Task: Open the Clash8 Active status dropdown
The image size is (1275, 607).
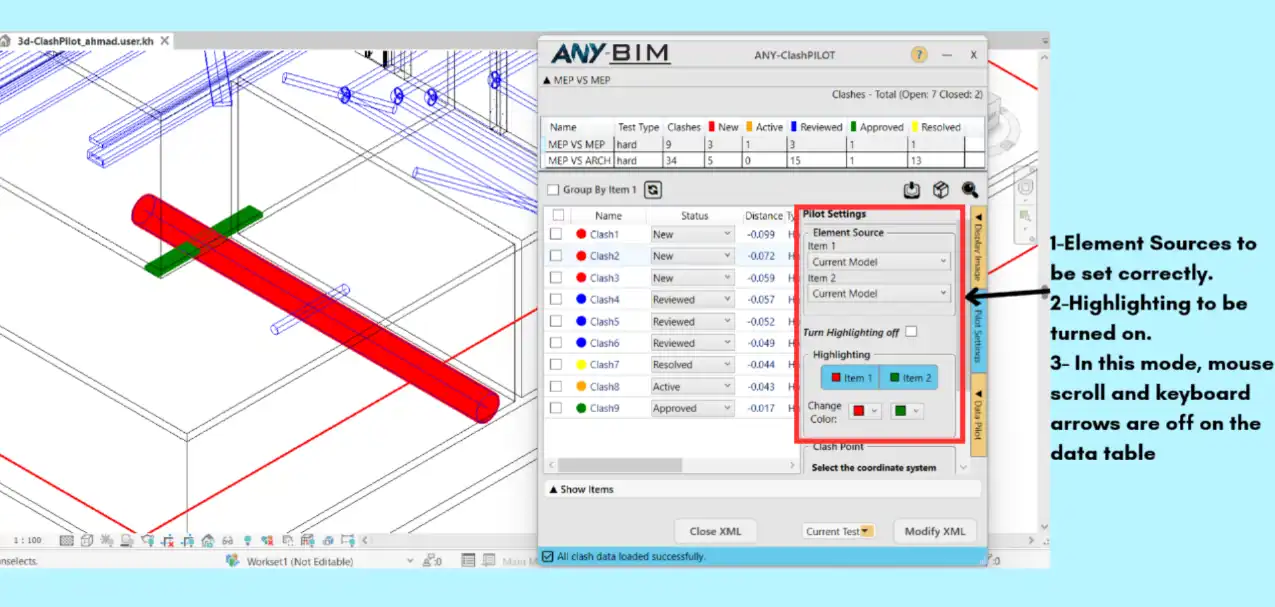Action: (692, 386)
